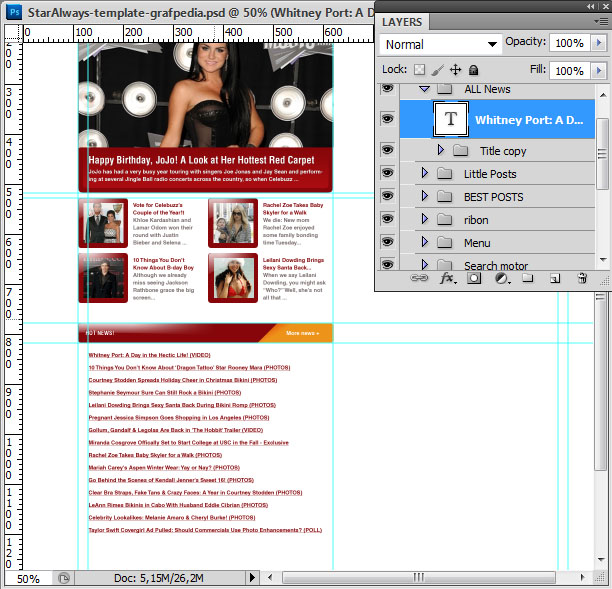The width and height of the screenshot is (612, 589).
Task: Open the layer style fx menu
Action: (447, 278)
